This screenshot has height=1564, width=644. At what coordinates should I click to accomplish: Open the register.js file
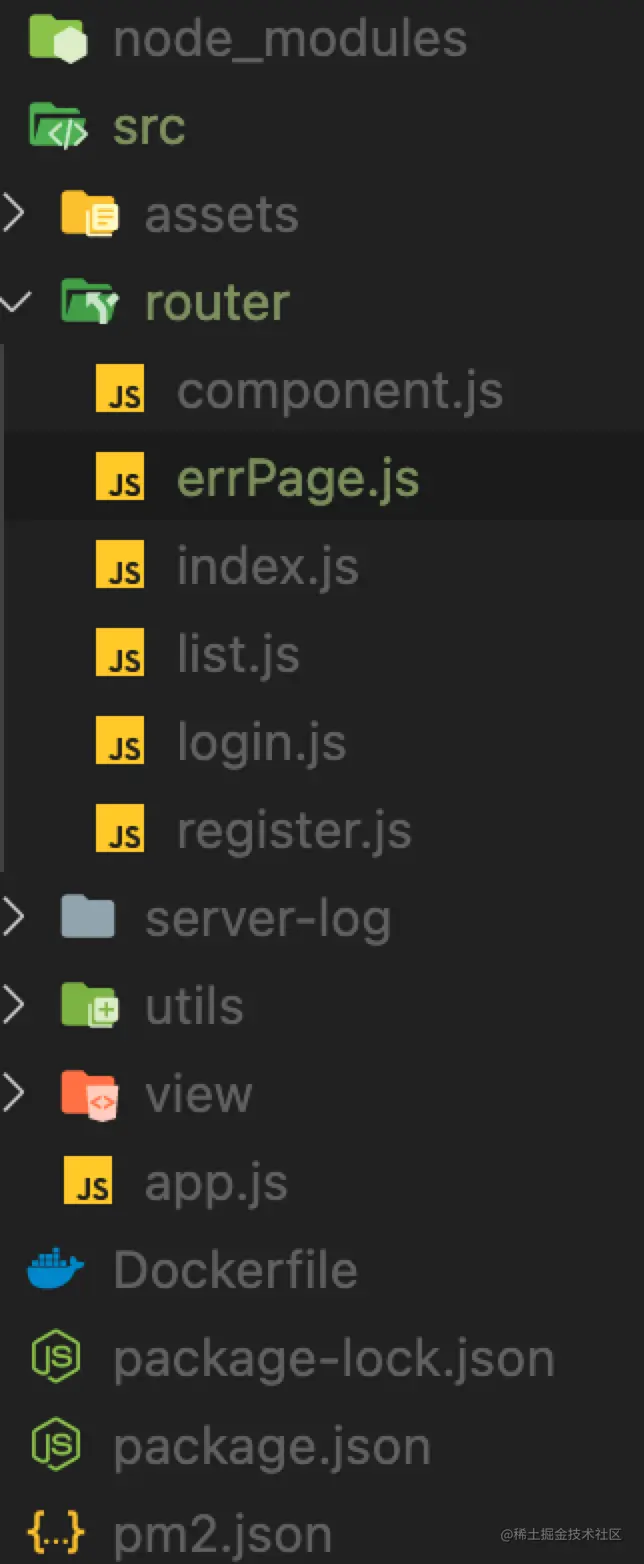294,831
